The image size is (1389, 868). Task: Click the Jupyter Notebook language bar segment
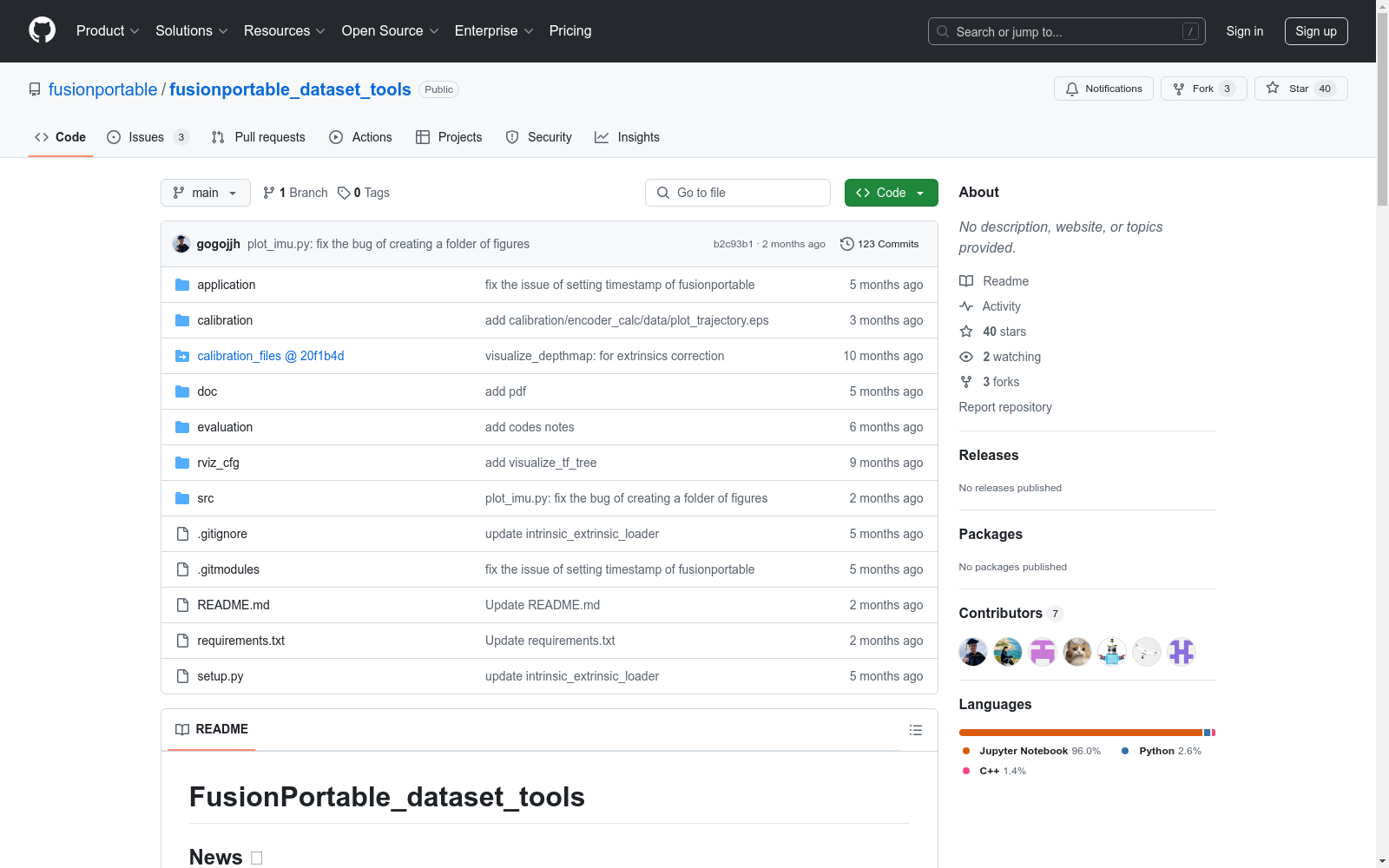coord(1081,733)
